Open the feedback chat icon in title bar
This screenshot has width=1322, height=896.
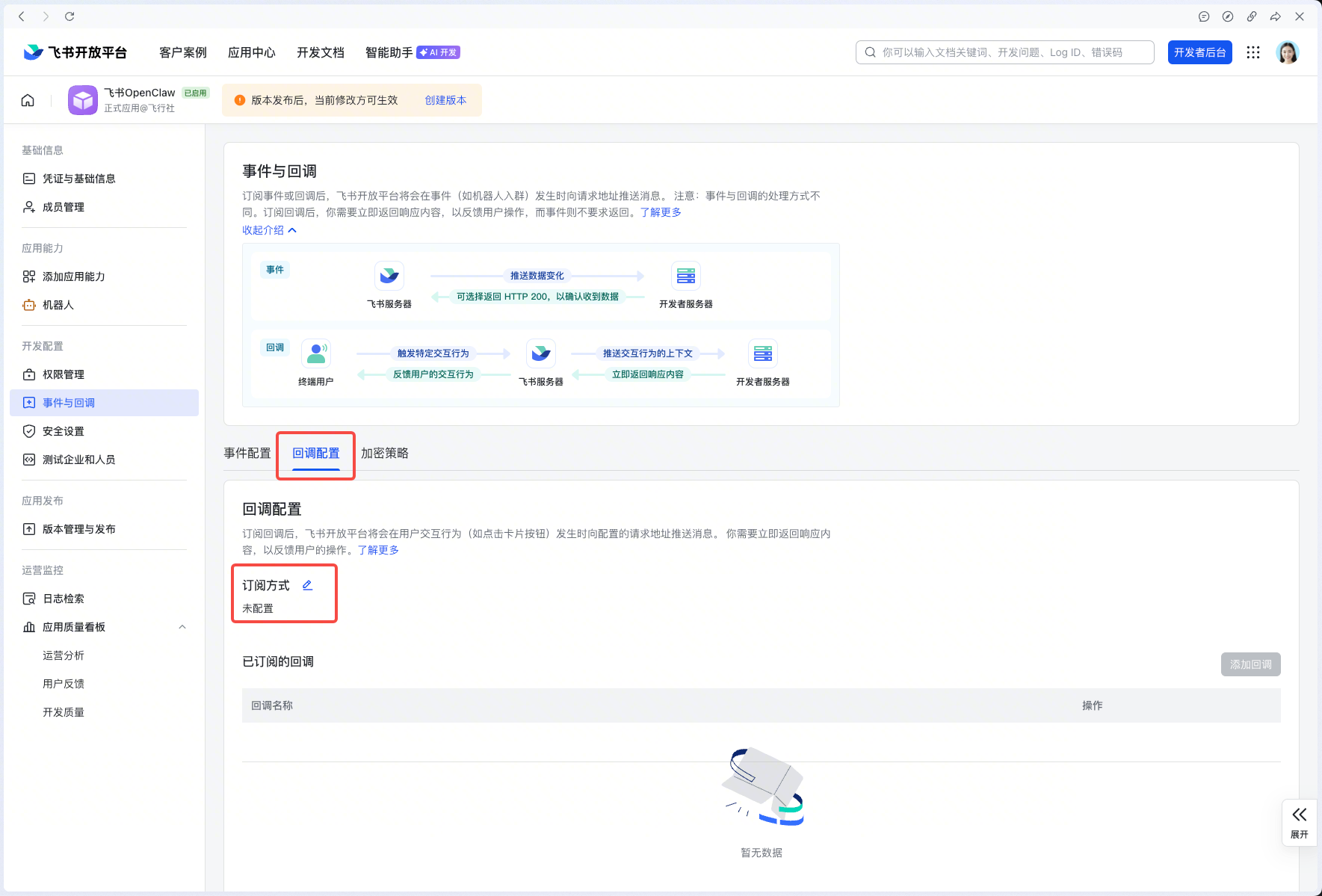point(1204,16)
